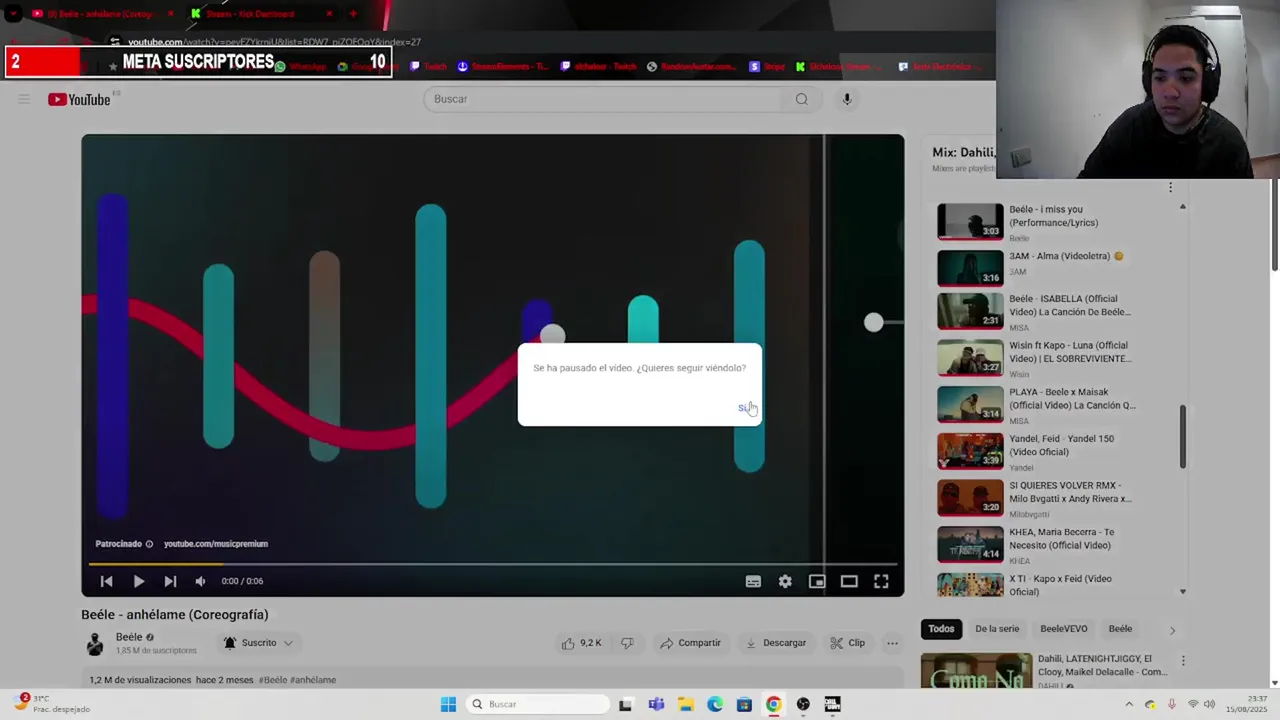Open the player settings gear

pos(785,581)
